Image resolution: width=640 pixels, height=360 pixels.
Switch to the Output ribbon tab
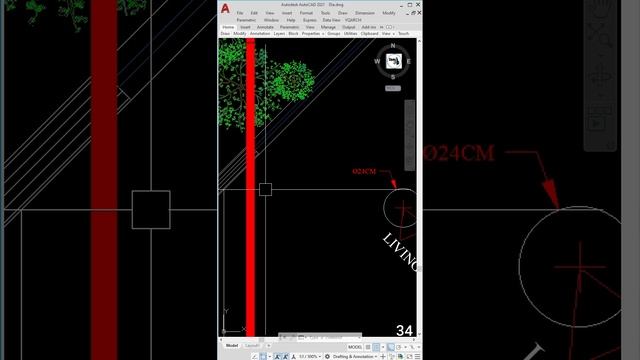coord(349,27)
